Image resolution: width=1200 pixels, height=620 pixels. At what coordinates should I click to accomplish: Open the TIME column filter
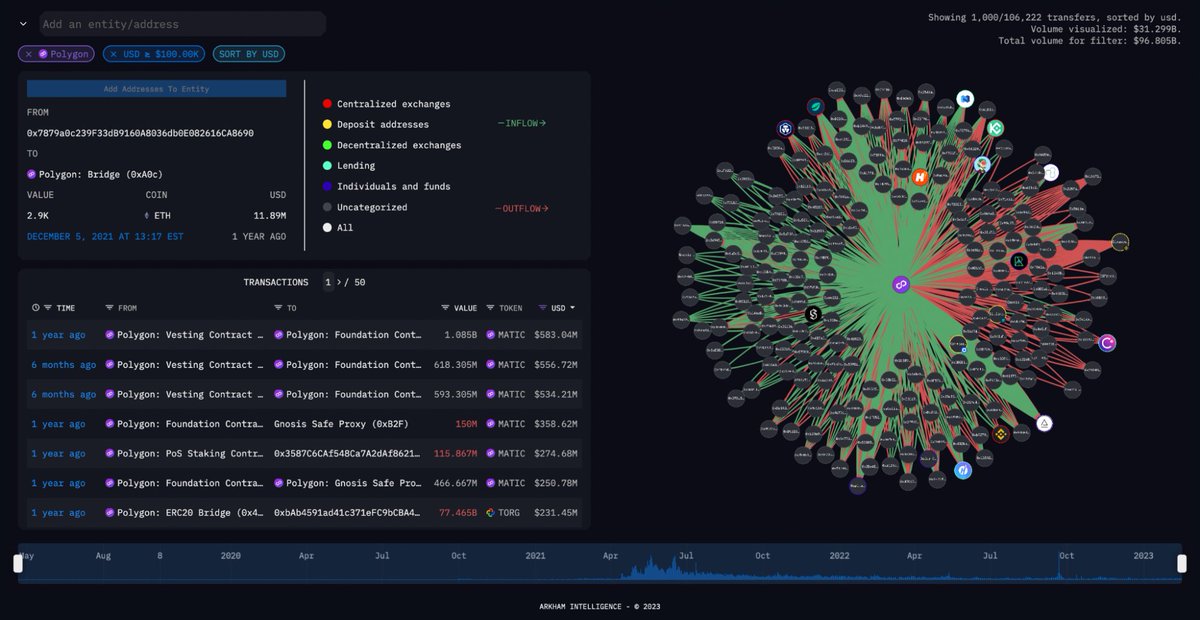click(x=48, y=308)
